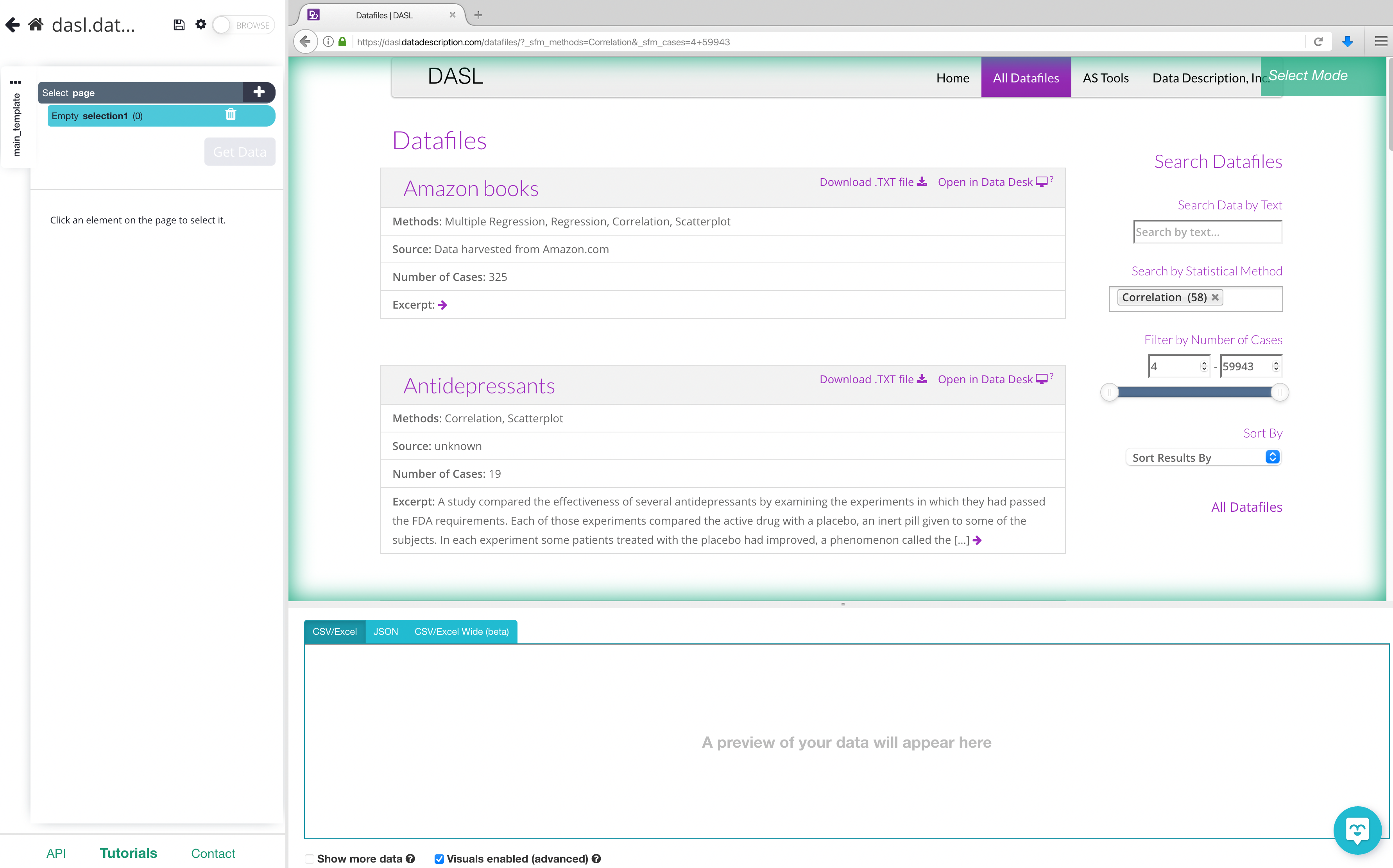Open the All Datafiles nav item
The image size is (1393, 868).
pos(1026,77)
